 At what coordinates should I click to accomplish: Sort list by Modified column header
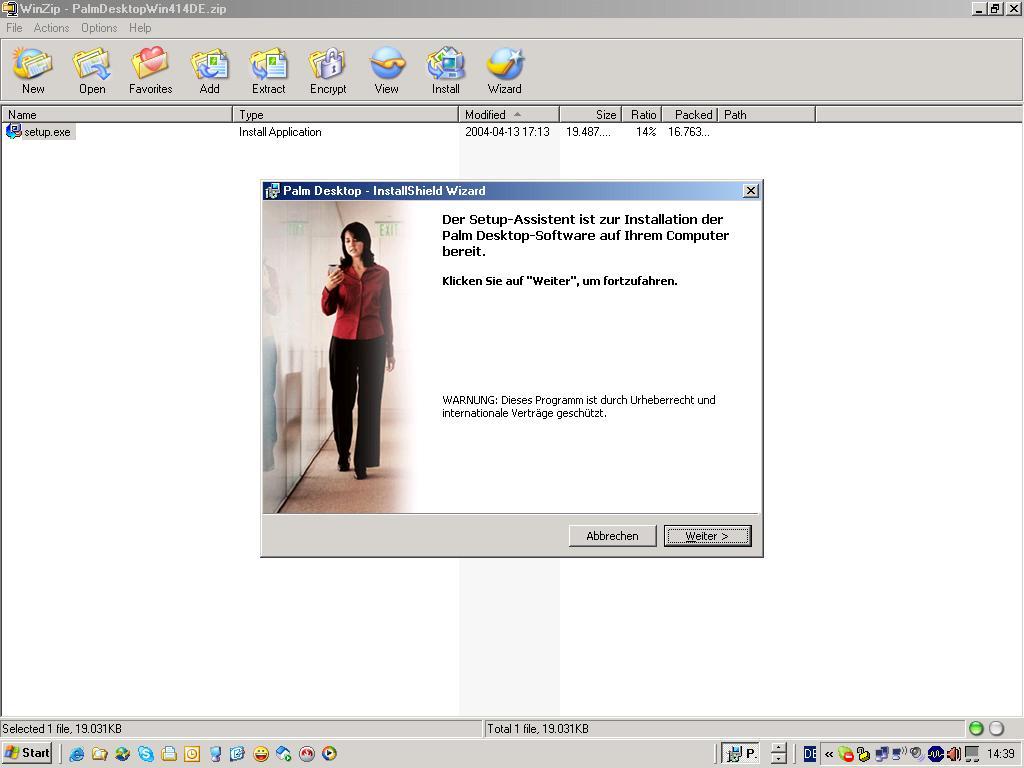509,114
